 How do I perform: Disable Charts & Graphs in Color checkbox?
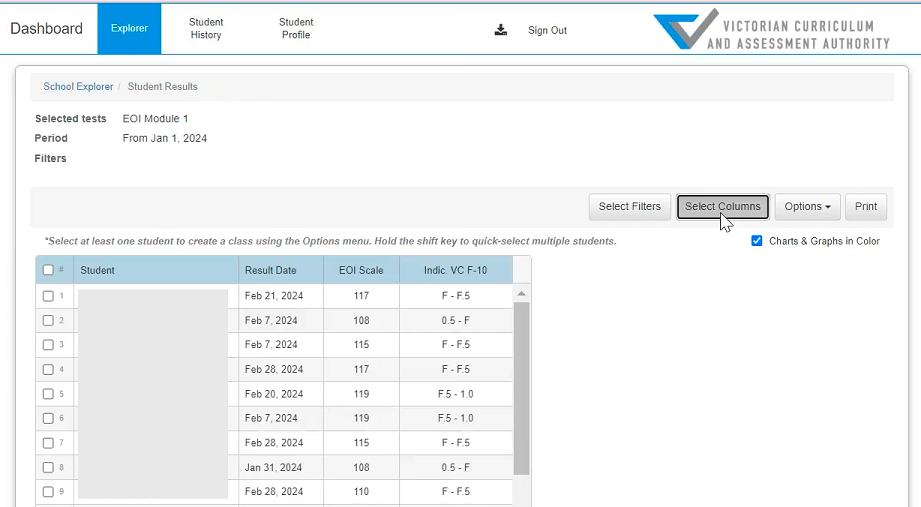coord(757,241)
